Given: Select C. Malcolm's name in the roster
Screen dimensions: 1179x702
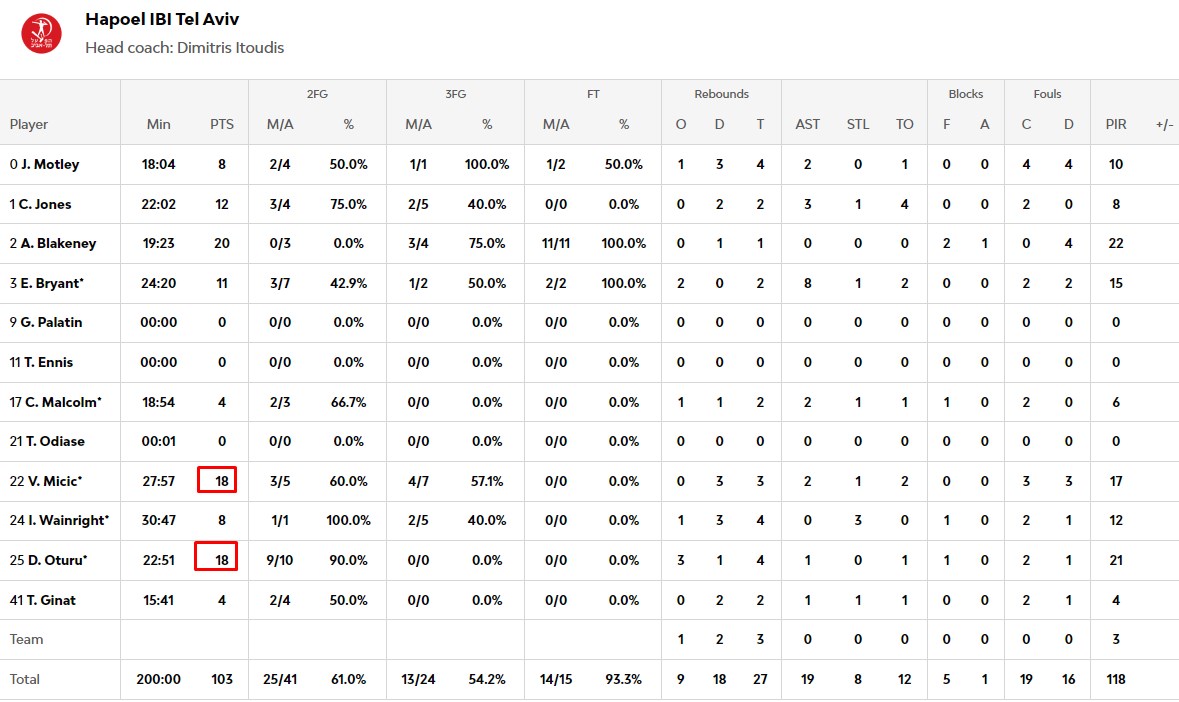Looking at the screenshot, I should pyautogui.click(x=63, y=402).
